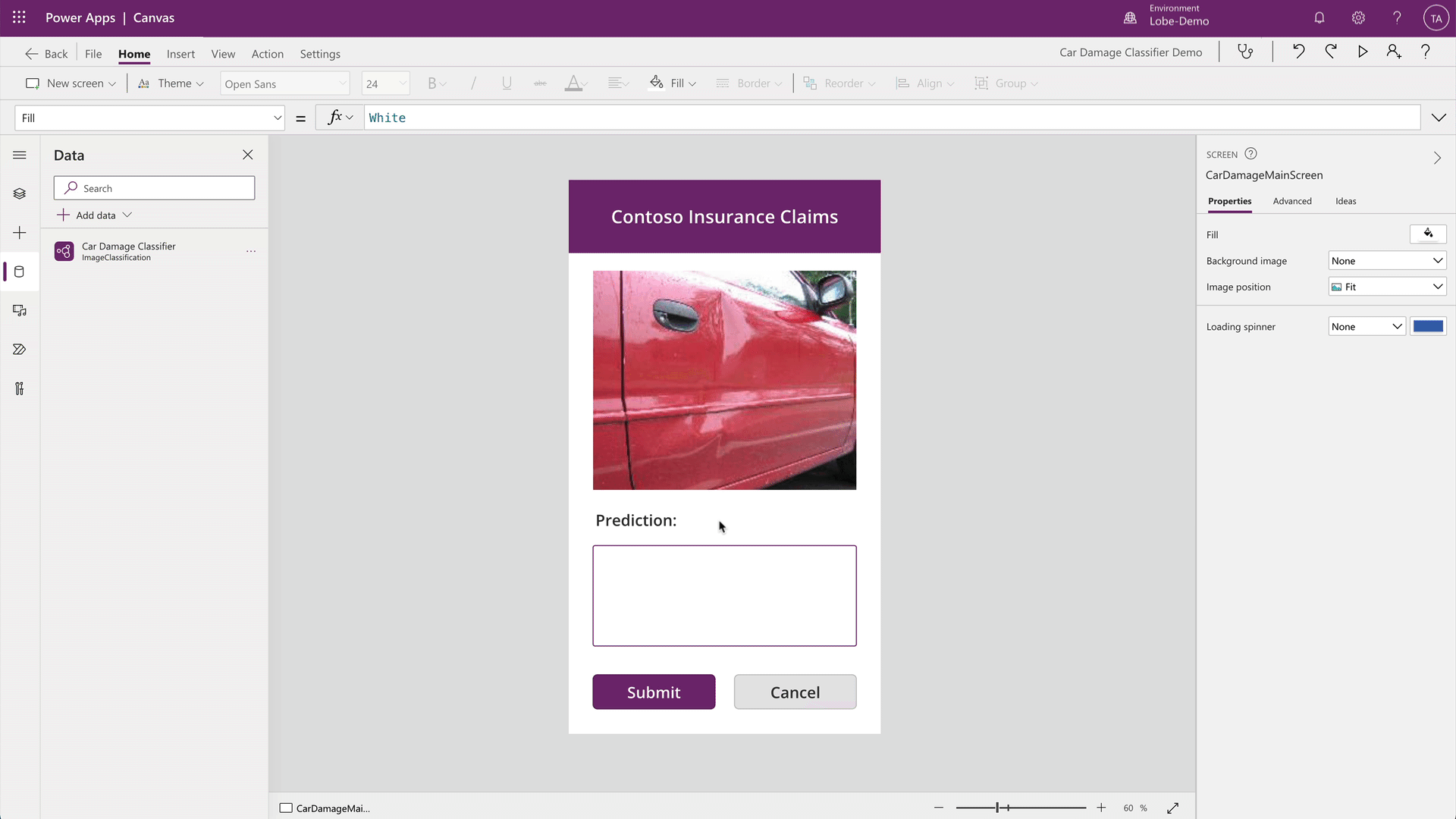The width and height of the screenshot is (1456, 819).
Task: Click the Submit button on the canvas
Action: pos(654,692)
